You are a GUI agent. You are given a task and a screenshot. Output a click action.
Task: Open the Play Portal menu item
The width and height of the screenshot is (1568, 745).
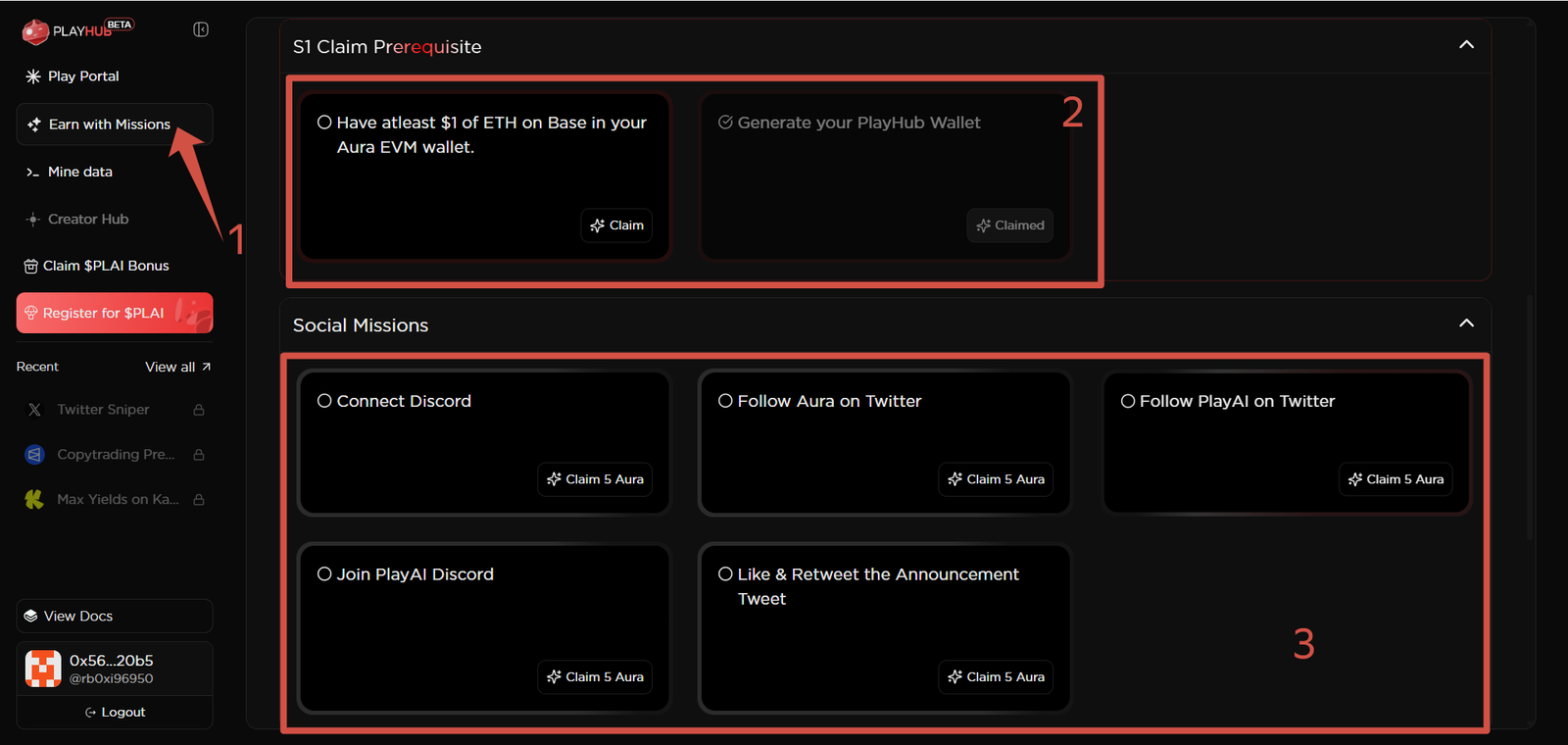coord(83,76)
